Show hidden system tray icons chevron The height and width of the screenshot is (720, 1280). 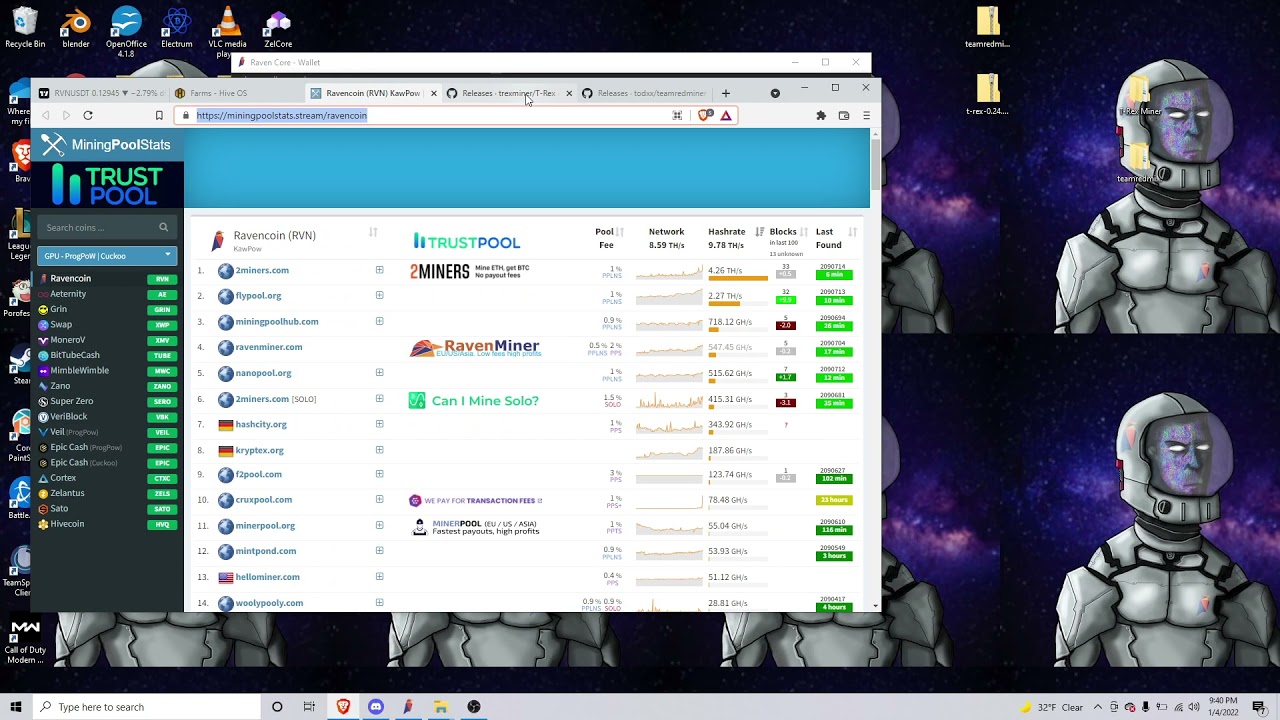click(1097, 707)
